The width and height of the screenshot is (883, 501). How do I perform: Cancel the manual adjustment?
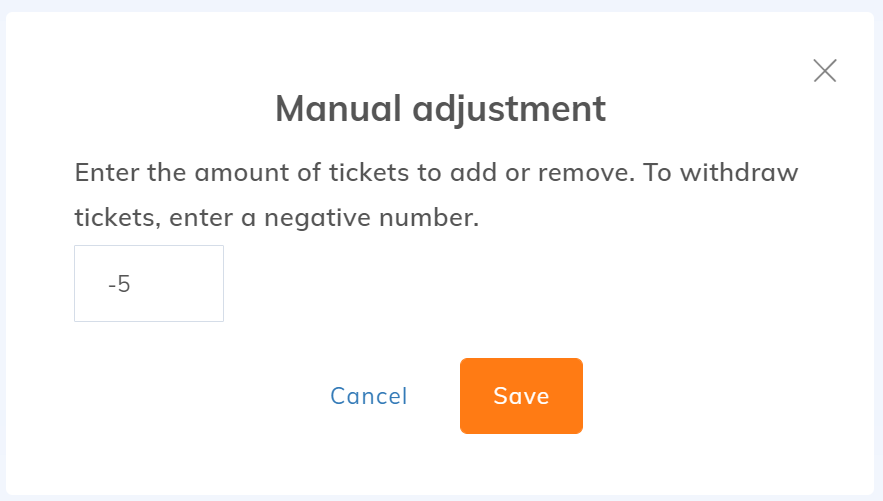368,396
